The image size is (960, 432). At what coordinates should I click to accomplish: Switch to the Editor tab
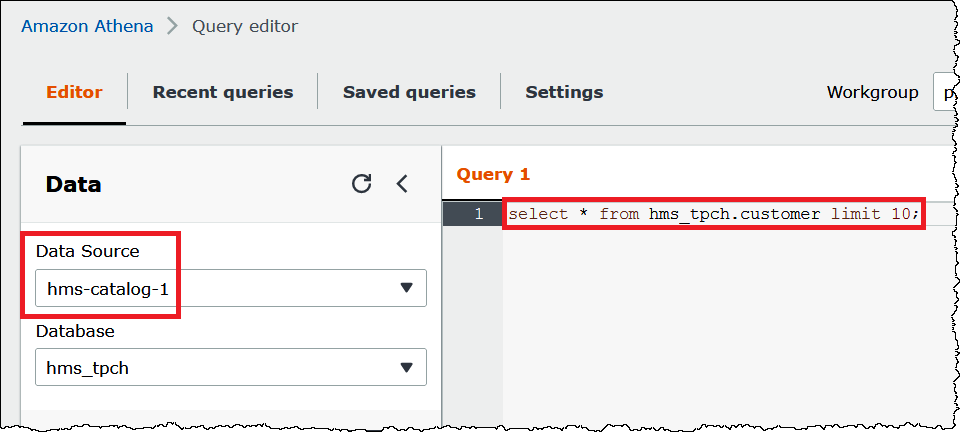(74, 92)
